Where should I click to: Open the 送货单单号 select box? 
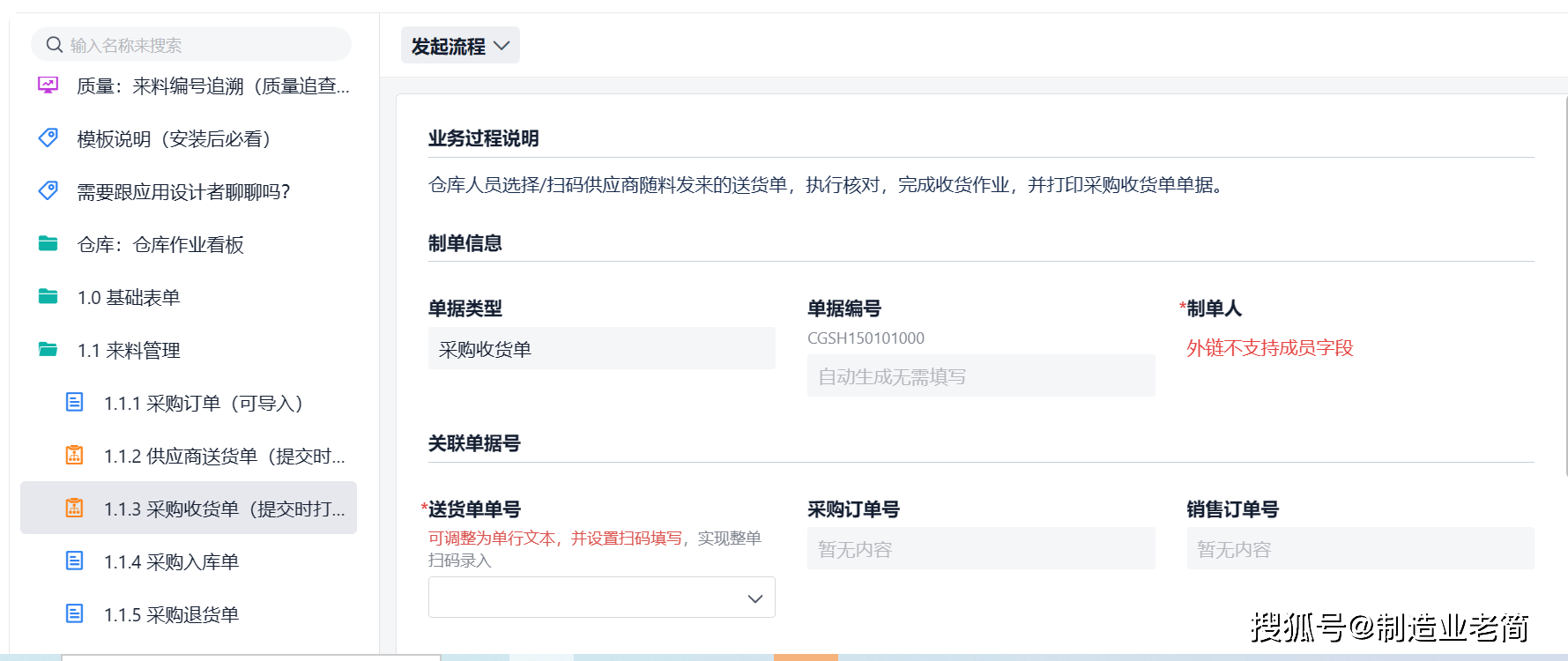pyautogui.click(x=602, y=598)
